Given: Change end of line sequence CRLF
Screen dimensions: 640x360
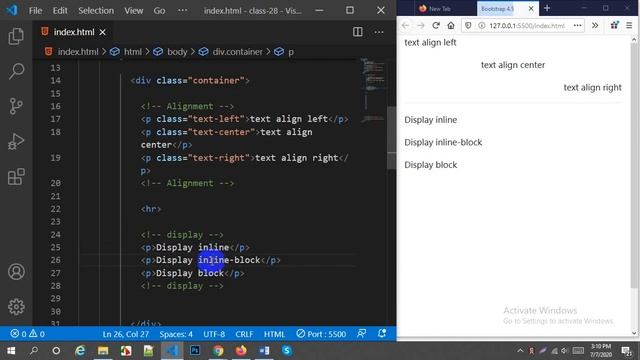Looking at the screenshot, I should click(x=244, y=334).
